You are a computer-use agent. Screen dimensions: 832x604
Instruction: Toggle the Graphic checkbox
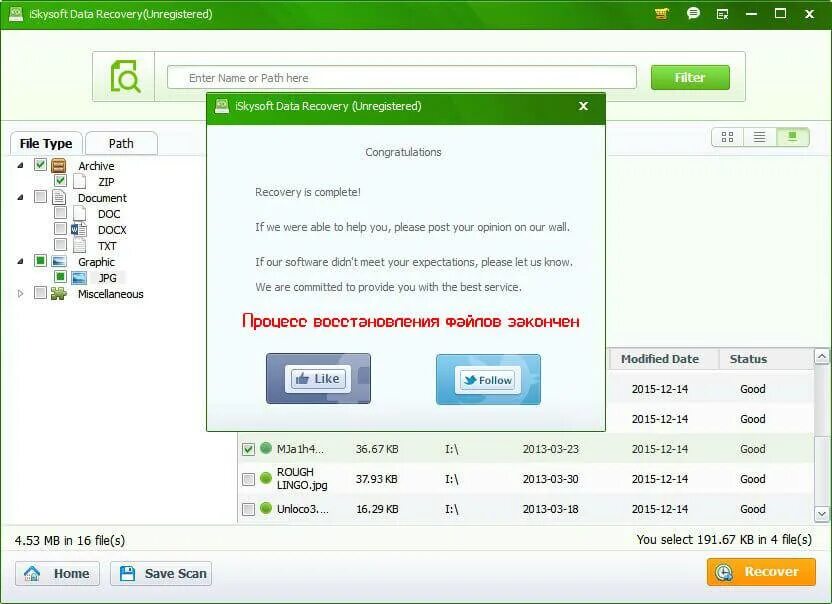(40, 261)
